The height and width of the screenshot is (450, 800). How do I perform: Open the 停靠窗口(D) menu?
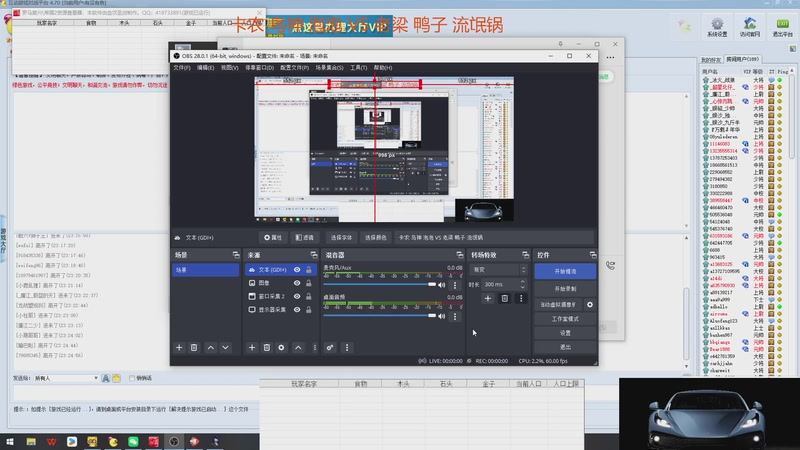pos(260,67)
